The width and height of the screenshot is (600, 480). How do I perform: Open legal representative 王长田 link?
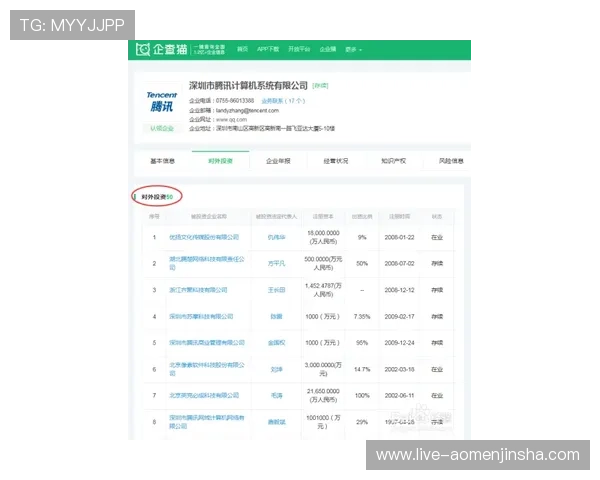(276, 290)
